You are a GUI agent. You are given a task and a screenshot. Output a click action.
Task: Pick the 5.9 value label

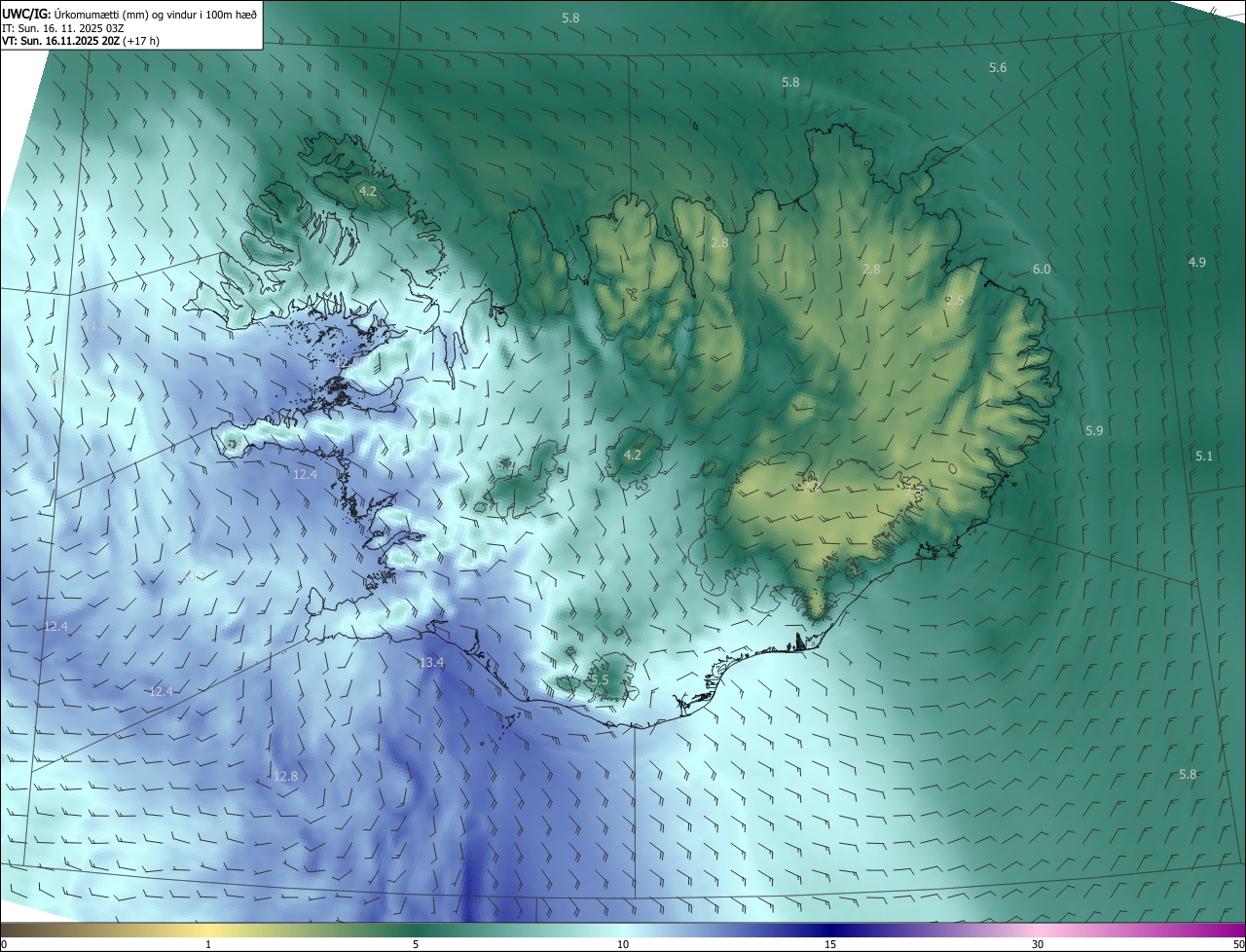click(1094, 430)
